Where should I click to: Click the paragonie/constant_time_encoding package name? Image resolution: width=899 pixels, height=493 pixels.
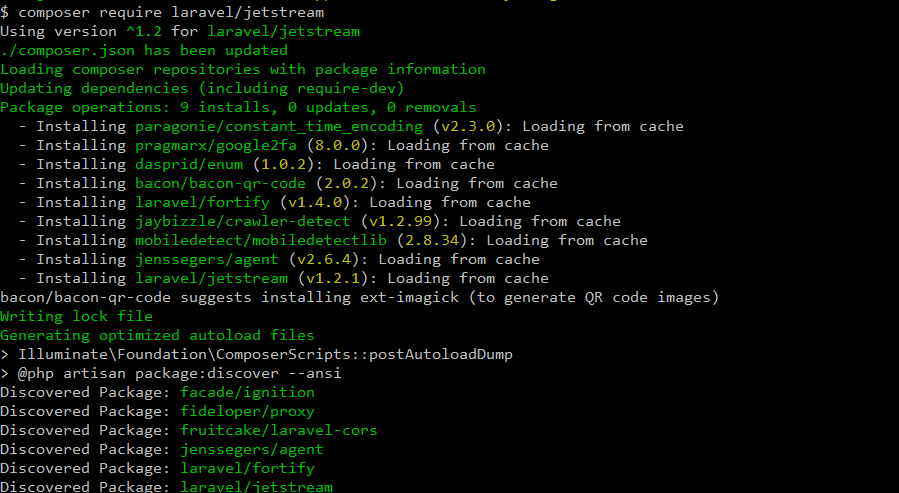pos(279,126)
